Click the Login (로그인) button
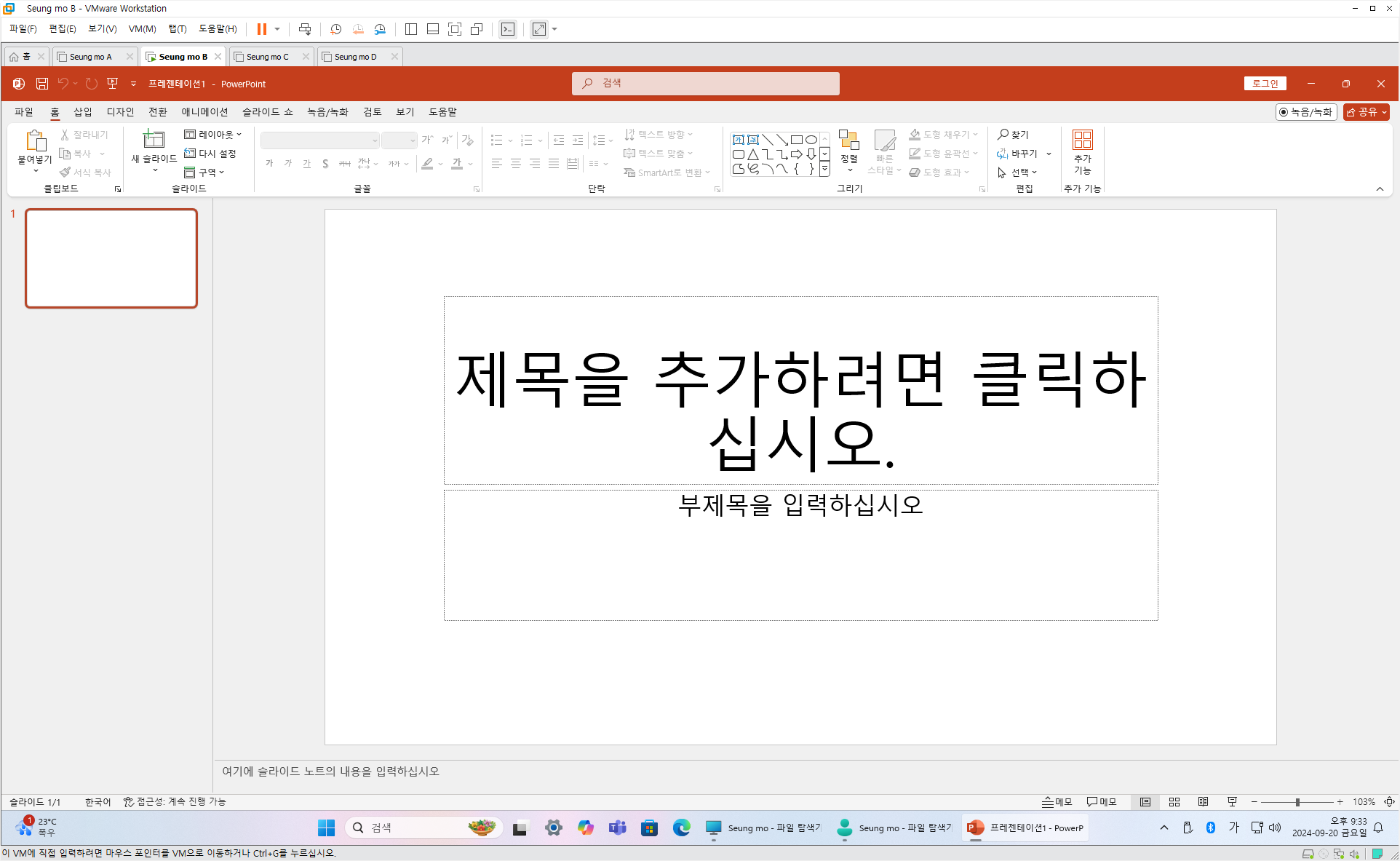The image size is (1400, 861). (x=1265, y=84)
